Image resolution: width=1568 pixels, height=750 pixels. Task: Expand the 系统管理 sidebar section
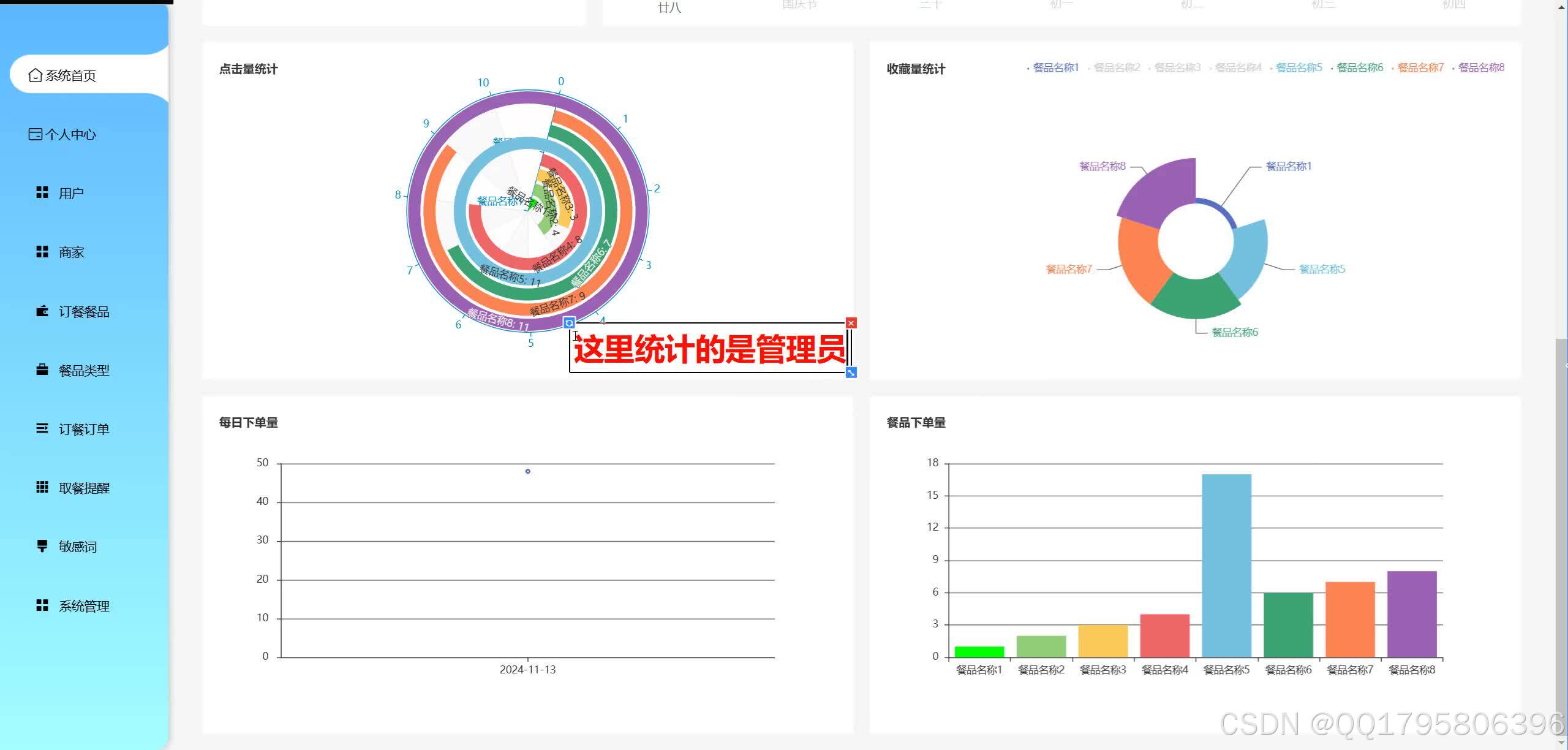[x=83, y=605]
